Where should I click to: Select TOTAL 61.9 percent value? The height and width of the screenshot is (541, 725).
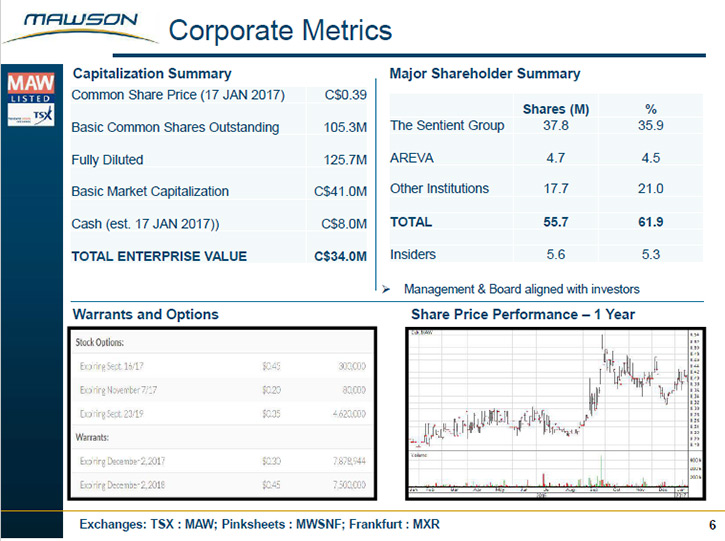651,222
